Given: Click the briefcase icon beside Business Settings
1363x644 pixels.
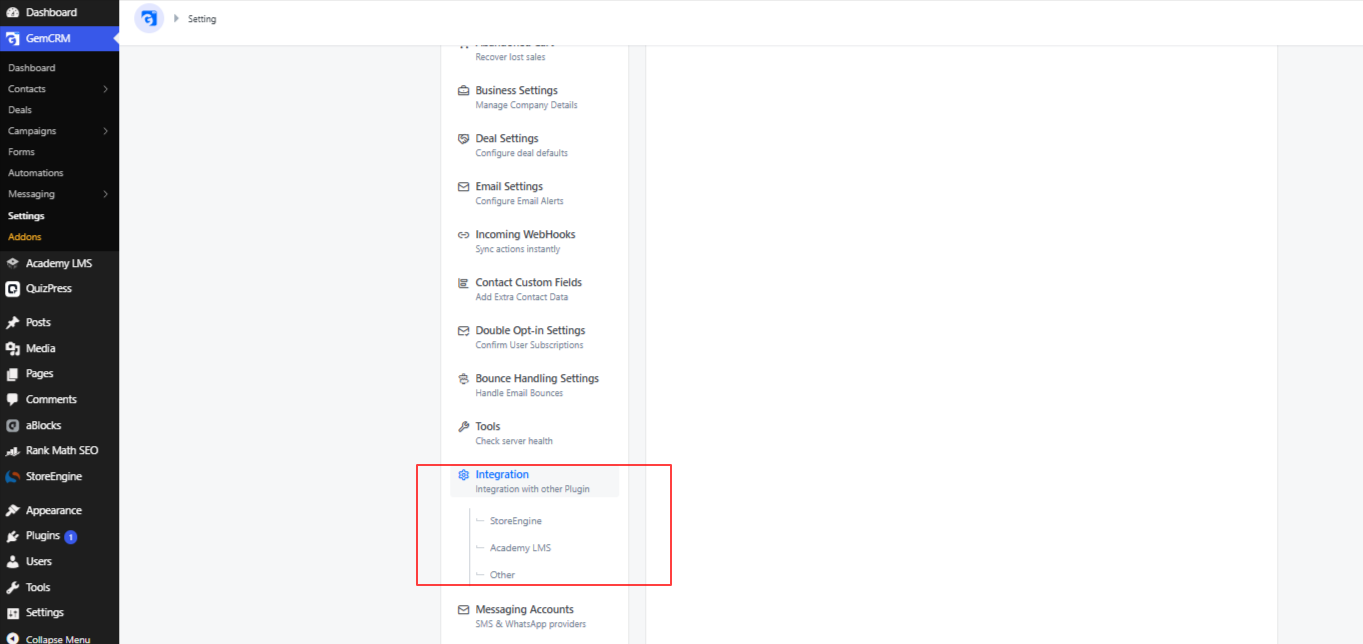Looking at the screenshot, I should coord(464,91).
